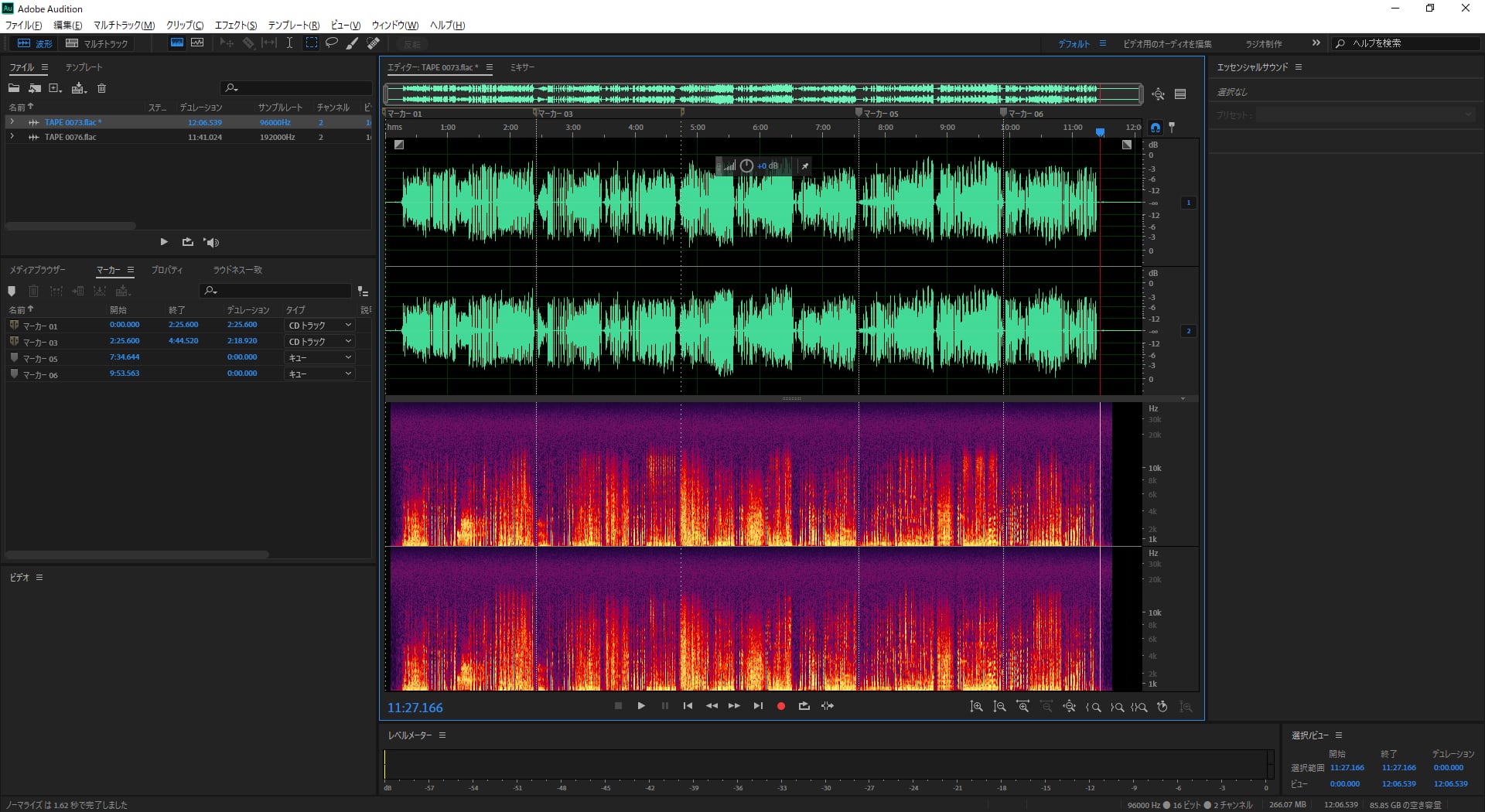Open the エフェクト(S) menu
The height and width of the screenshot is (812, 1485).
(x=236, y=25)
